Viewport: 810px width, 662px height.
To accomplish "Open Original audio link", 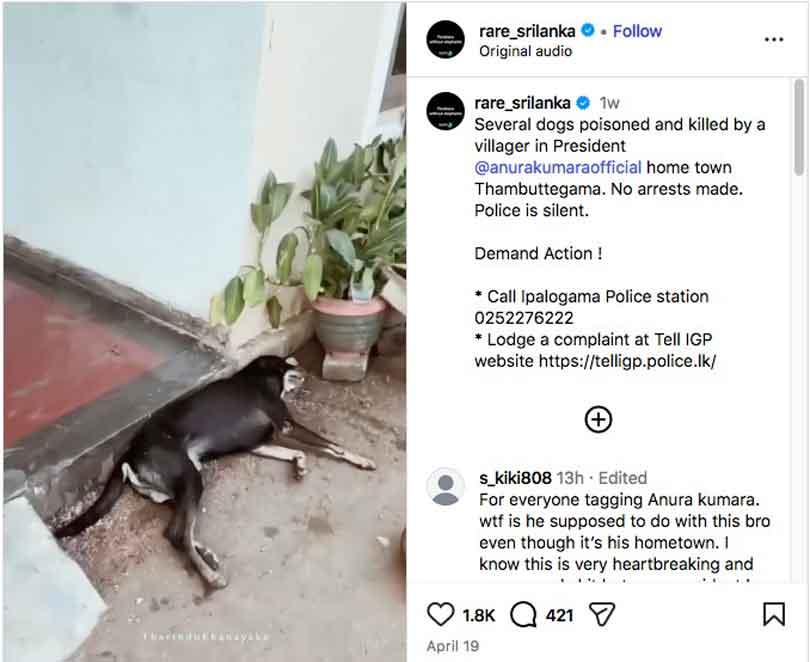I will (525, 51).
